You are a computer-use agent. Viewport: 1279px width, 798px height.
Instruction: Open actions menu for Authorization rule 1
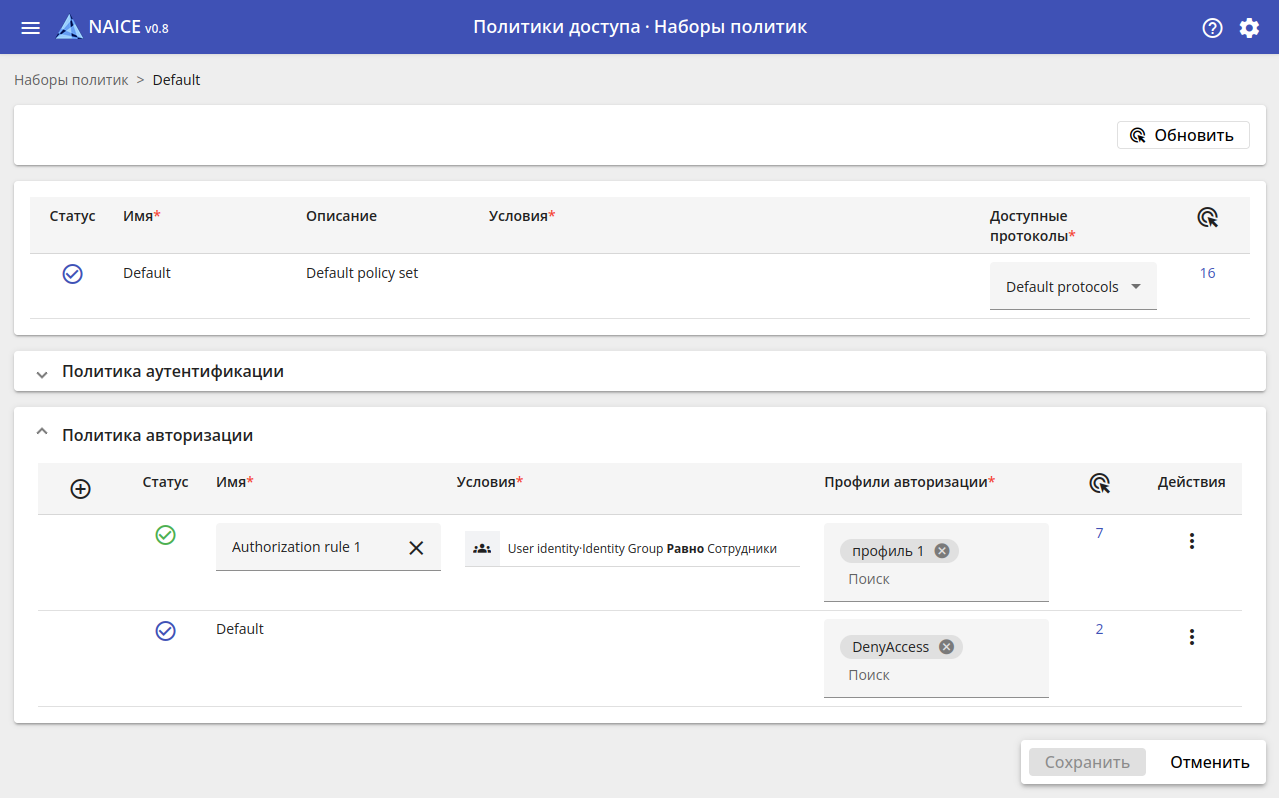point(1191,541)
